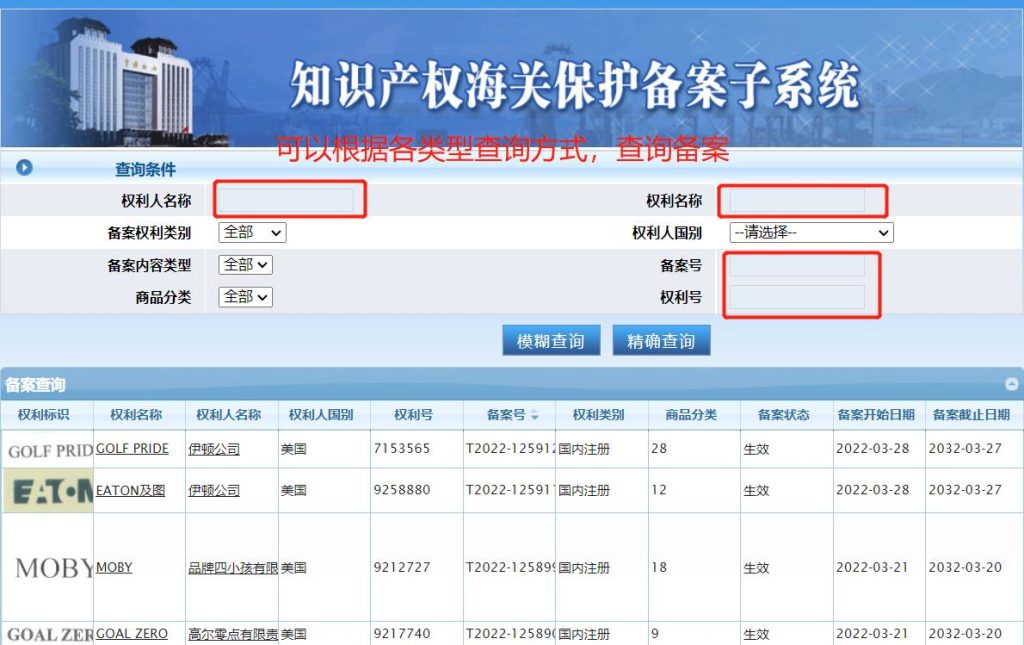The image size is (1024, 645).
Task: Open the 备案内容类型 dropdown
Action: [245, 265]
